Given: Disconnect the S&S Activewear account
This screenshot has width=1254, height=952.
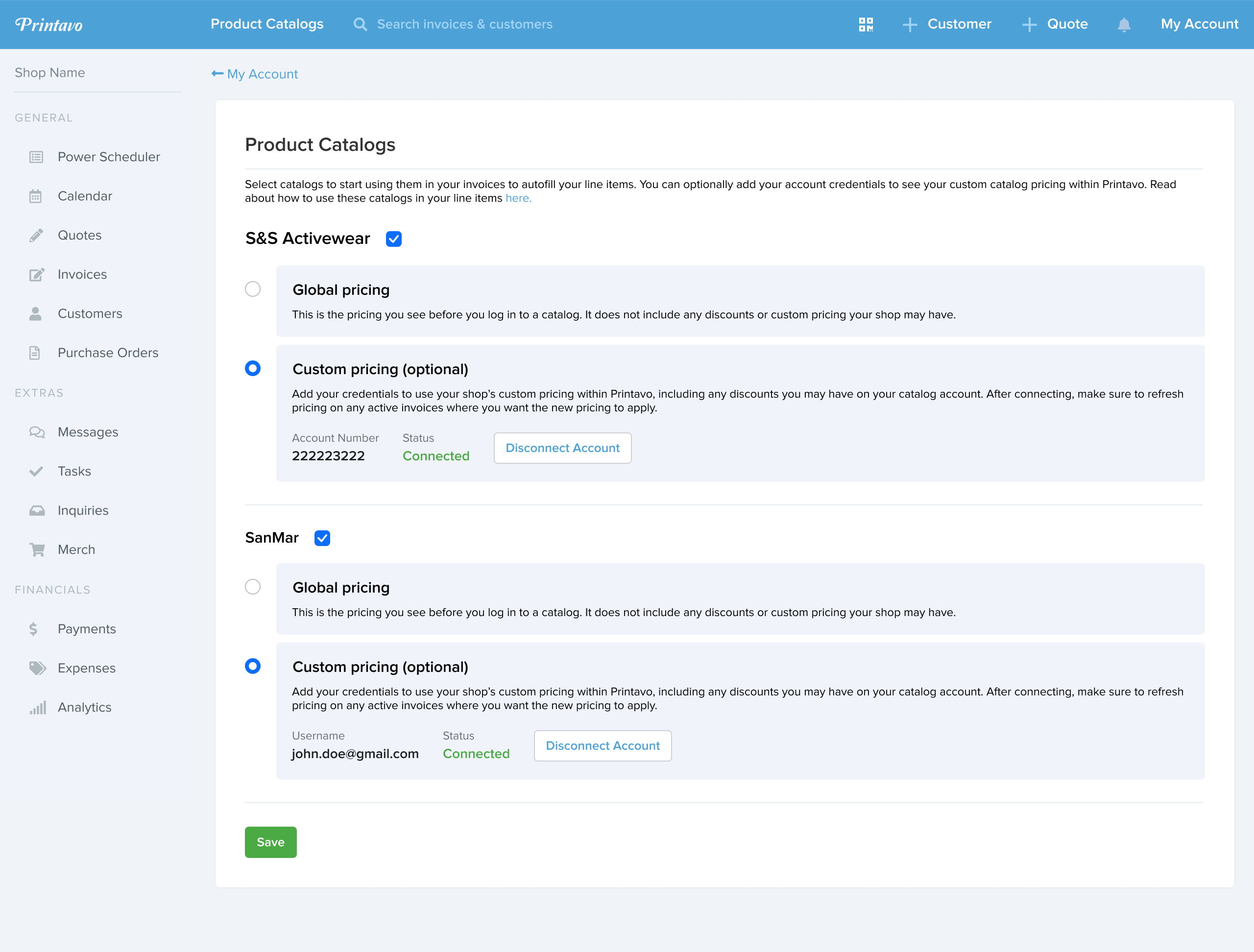Looking at the screenshot, I should [562, 448].
